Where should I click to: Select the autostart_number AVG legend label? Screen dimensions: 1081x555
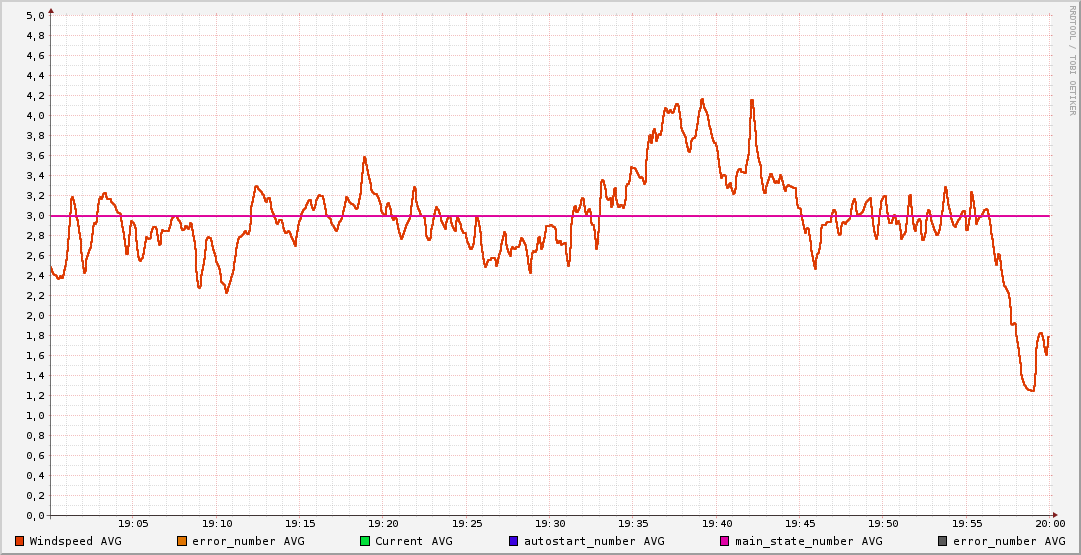tap(592, 541)
